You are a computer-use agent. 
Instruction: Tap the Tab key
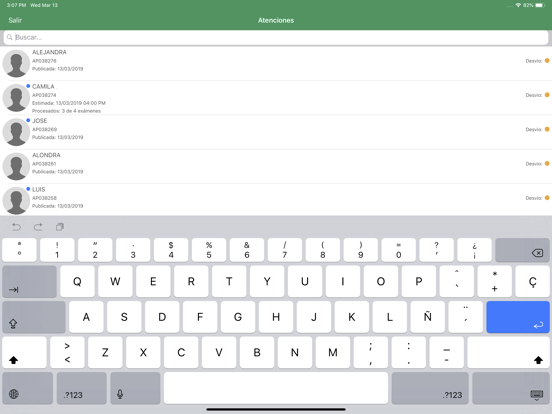[30, 282]
